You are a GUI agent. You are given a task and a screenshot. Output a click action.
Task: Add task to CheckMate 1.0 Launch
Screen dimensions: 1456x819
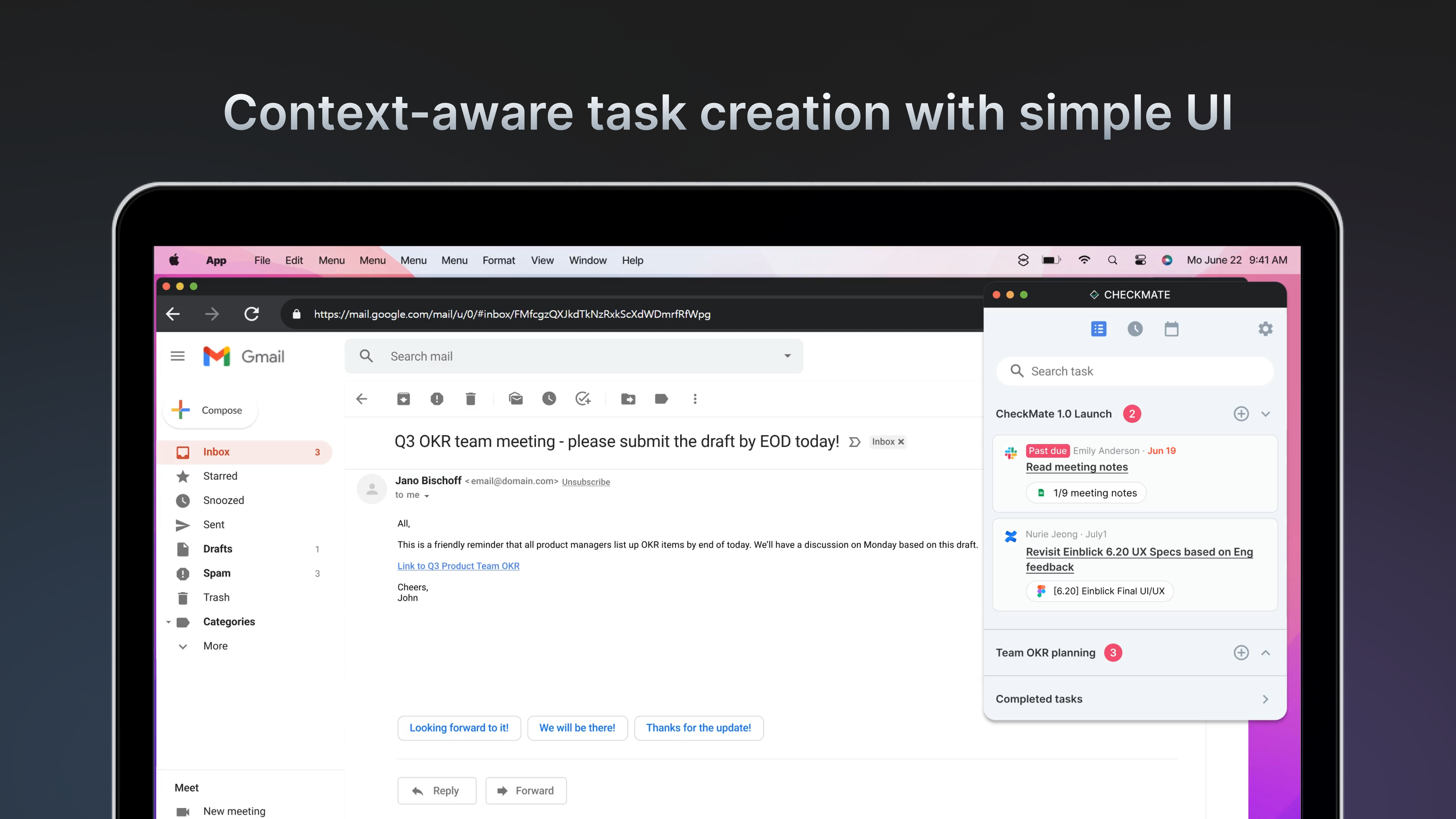(1241, 414)
